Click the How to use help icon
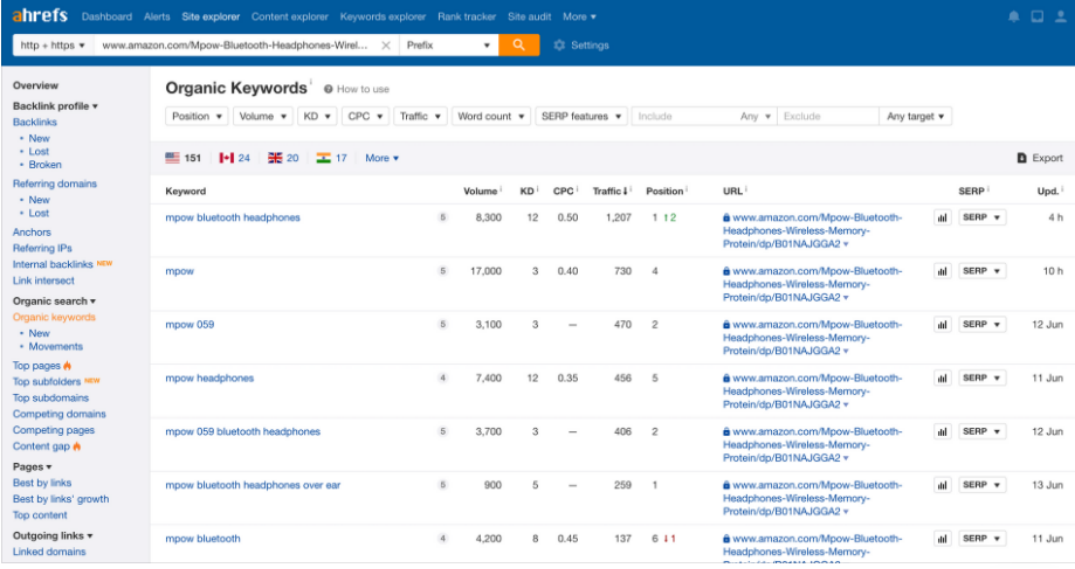This screenshot has height=569, width=1075. (x=328, y=89)
